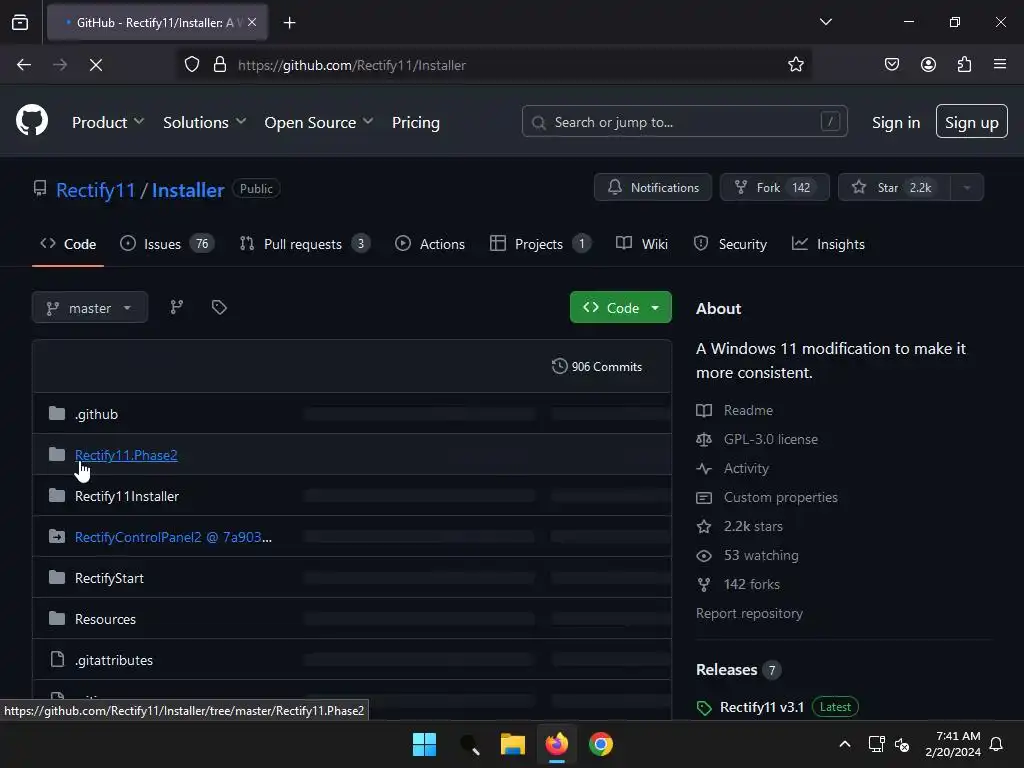The height and width of the screenshot is (768, 1024).
Task: Switch to Actions tab
Action: (x=430, y=244)
